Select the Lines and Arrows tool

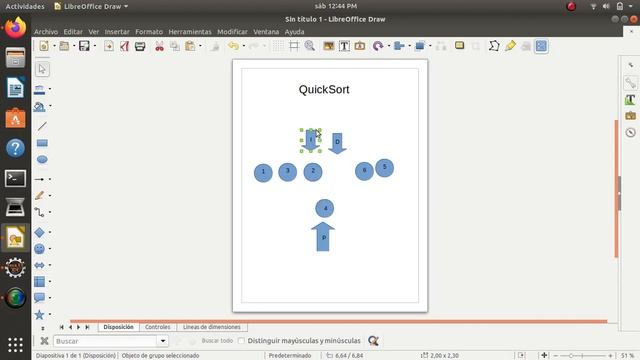coord(40,179)
